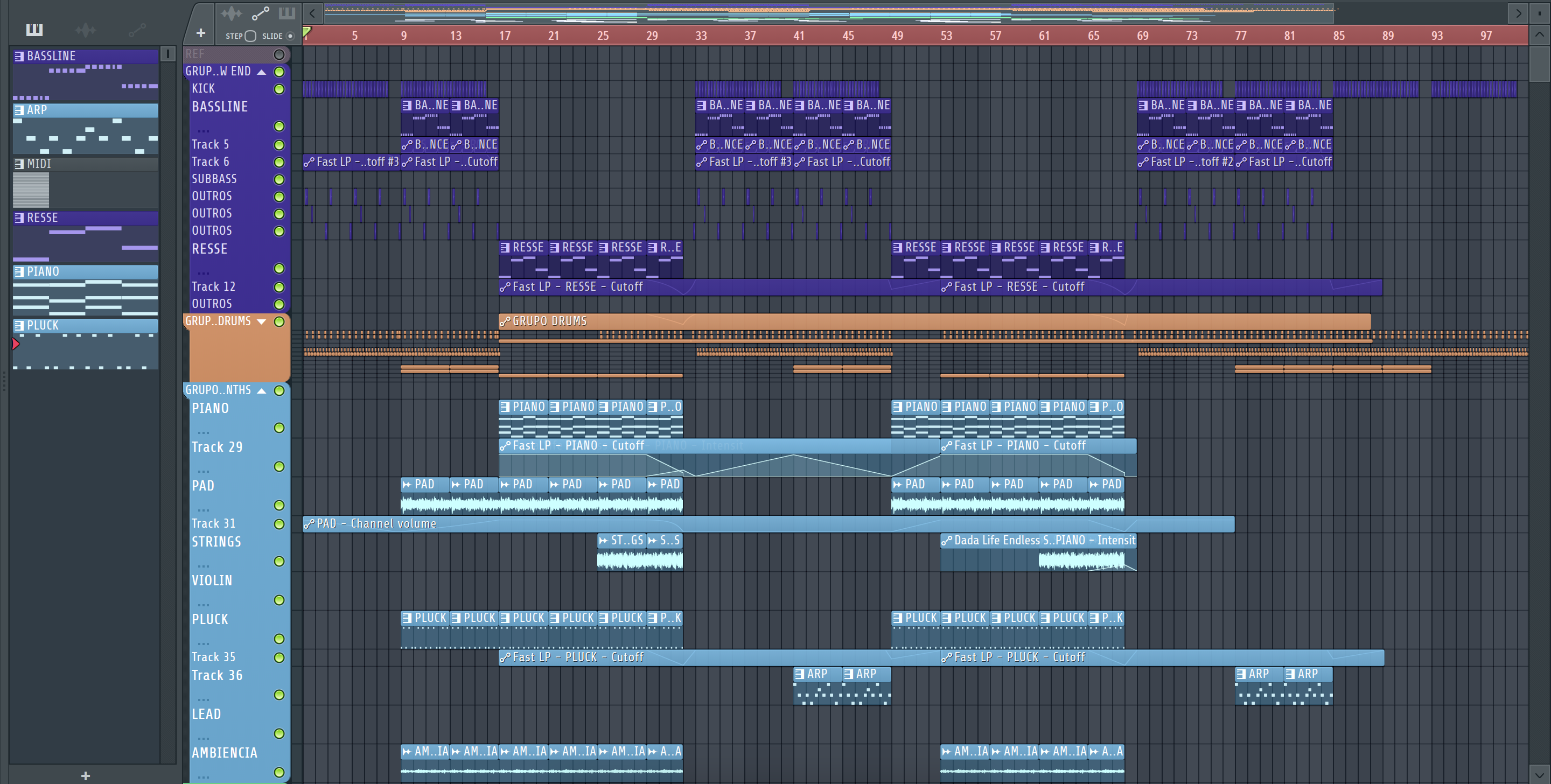This screenshot has width=1551, height=784.
Task: Select the pattern clip focus icon in playlist header
Action: (x=287, y=13)
